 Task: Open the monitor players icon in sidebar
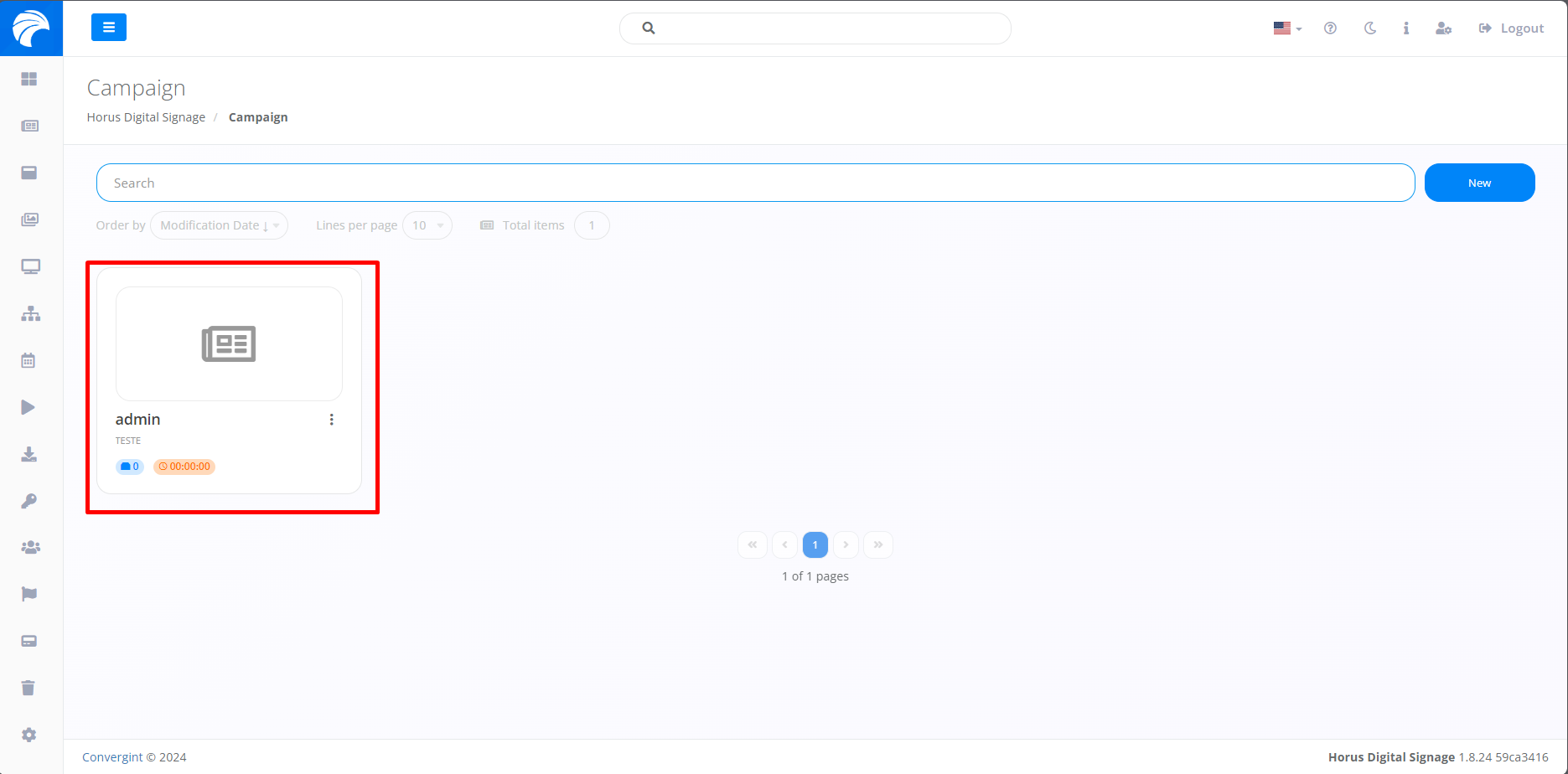[30, 266]
